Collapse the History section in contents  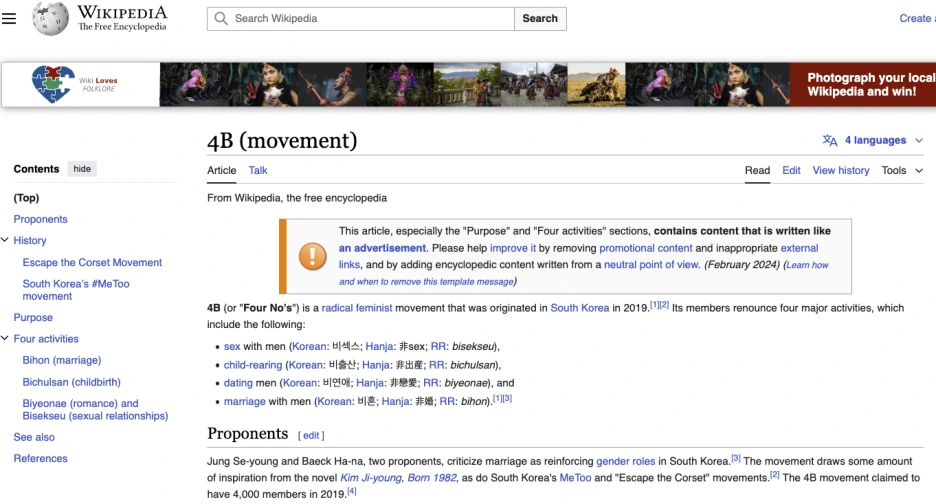click(5, 240)
